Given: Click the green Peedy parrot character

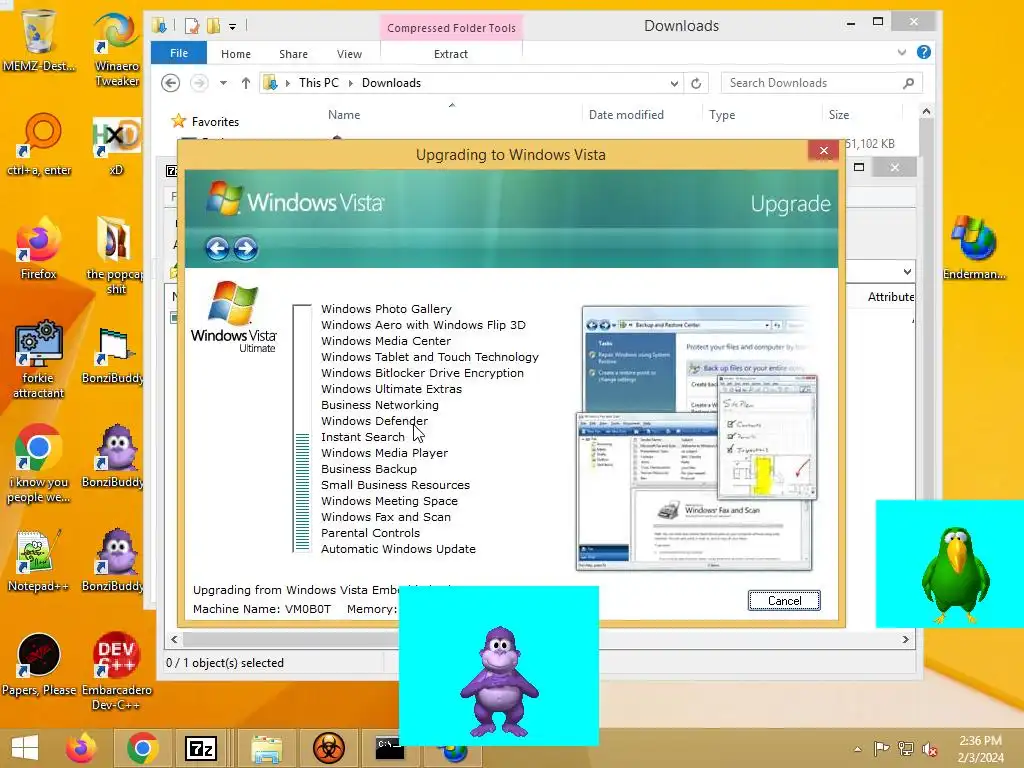Looking at the screenshot, I should point(955,573).
